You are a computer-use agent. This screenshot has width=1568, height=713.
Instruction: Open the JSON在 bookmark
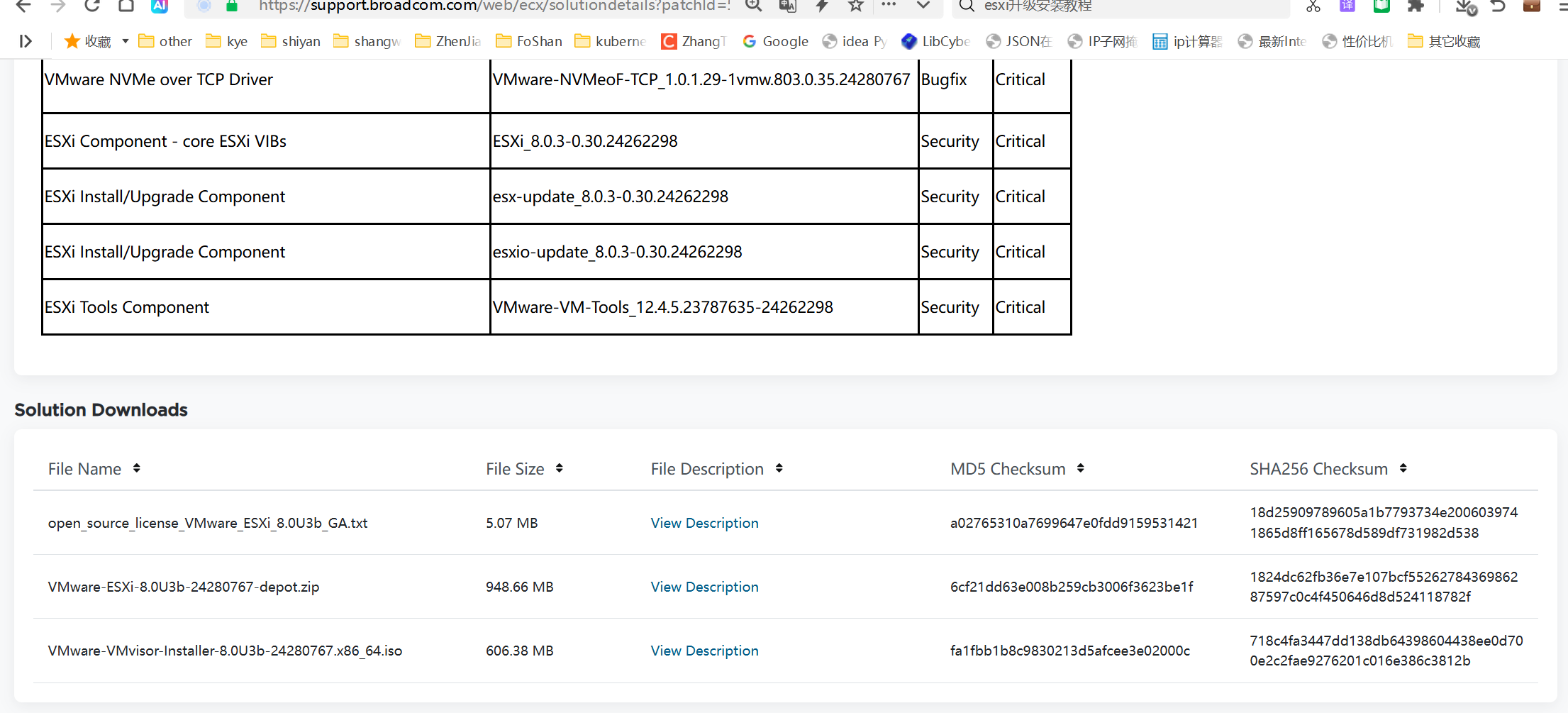(x=1018, y=41)
